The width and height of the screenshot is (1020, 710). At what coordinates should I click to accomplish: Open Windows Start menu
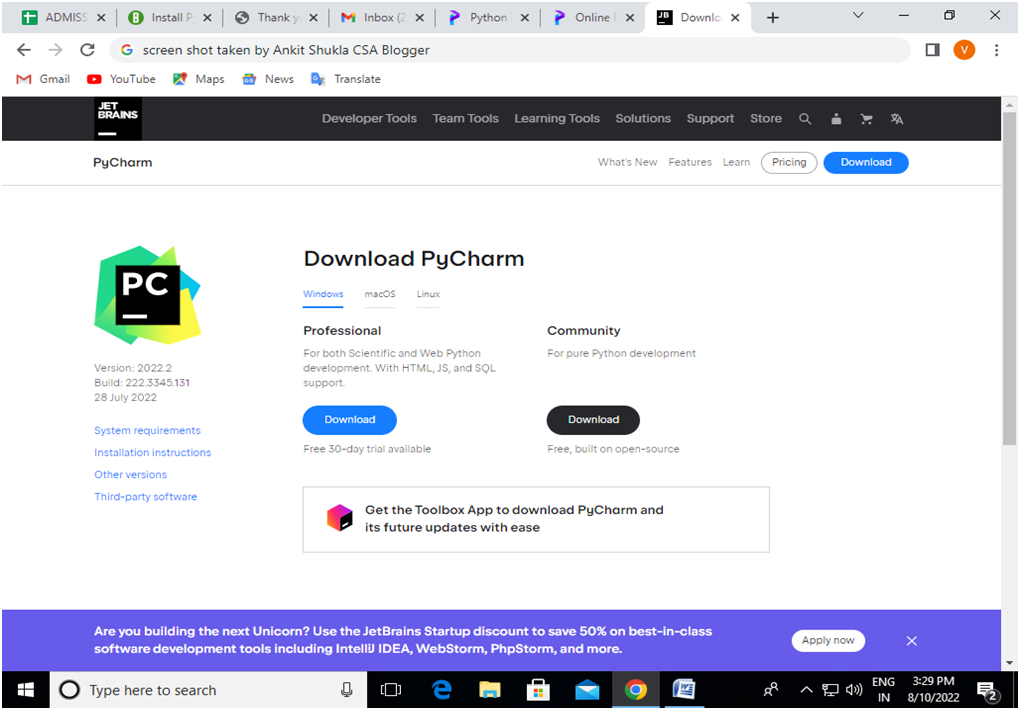25,690
